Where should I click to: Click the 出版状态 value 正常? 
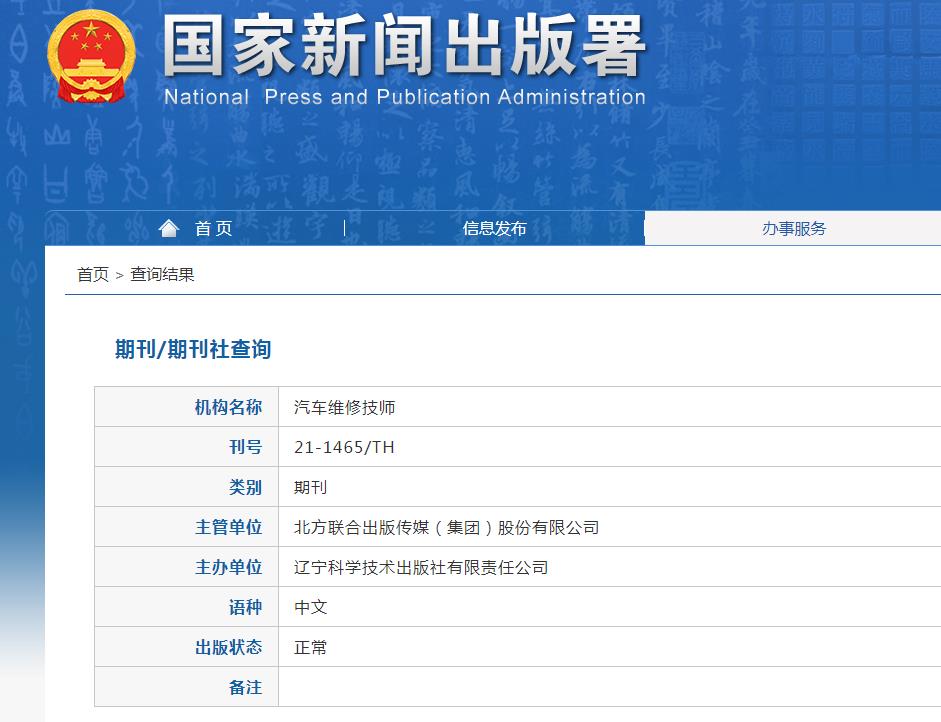pyautogui.click(x=309, y=646)
